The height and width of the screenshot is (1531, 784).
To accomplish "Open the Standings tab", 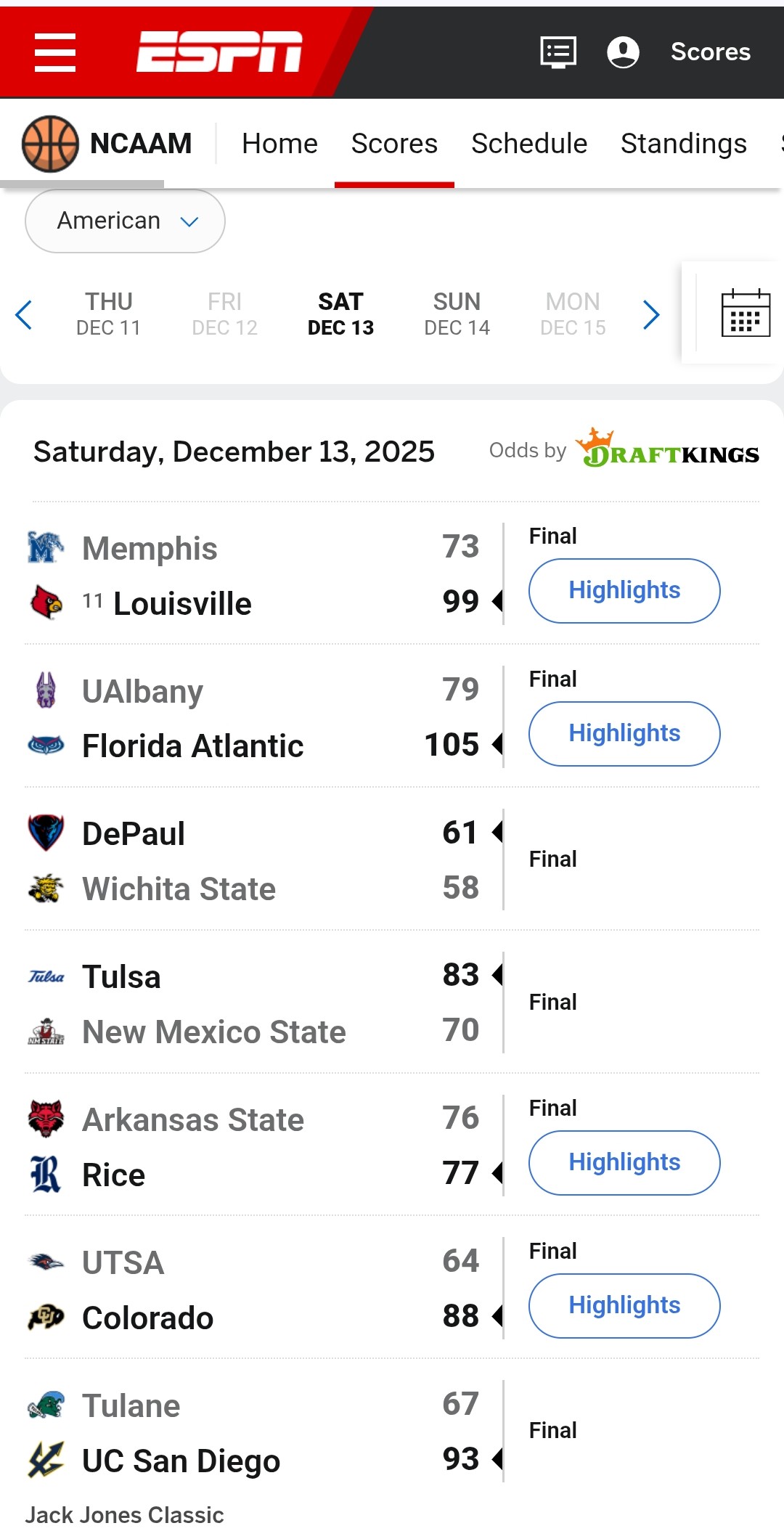I will [x=683, y=144].
